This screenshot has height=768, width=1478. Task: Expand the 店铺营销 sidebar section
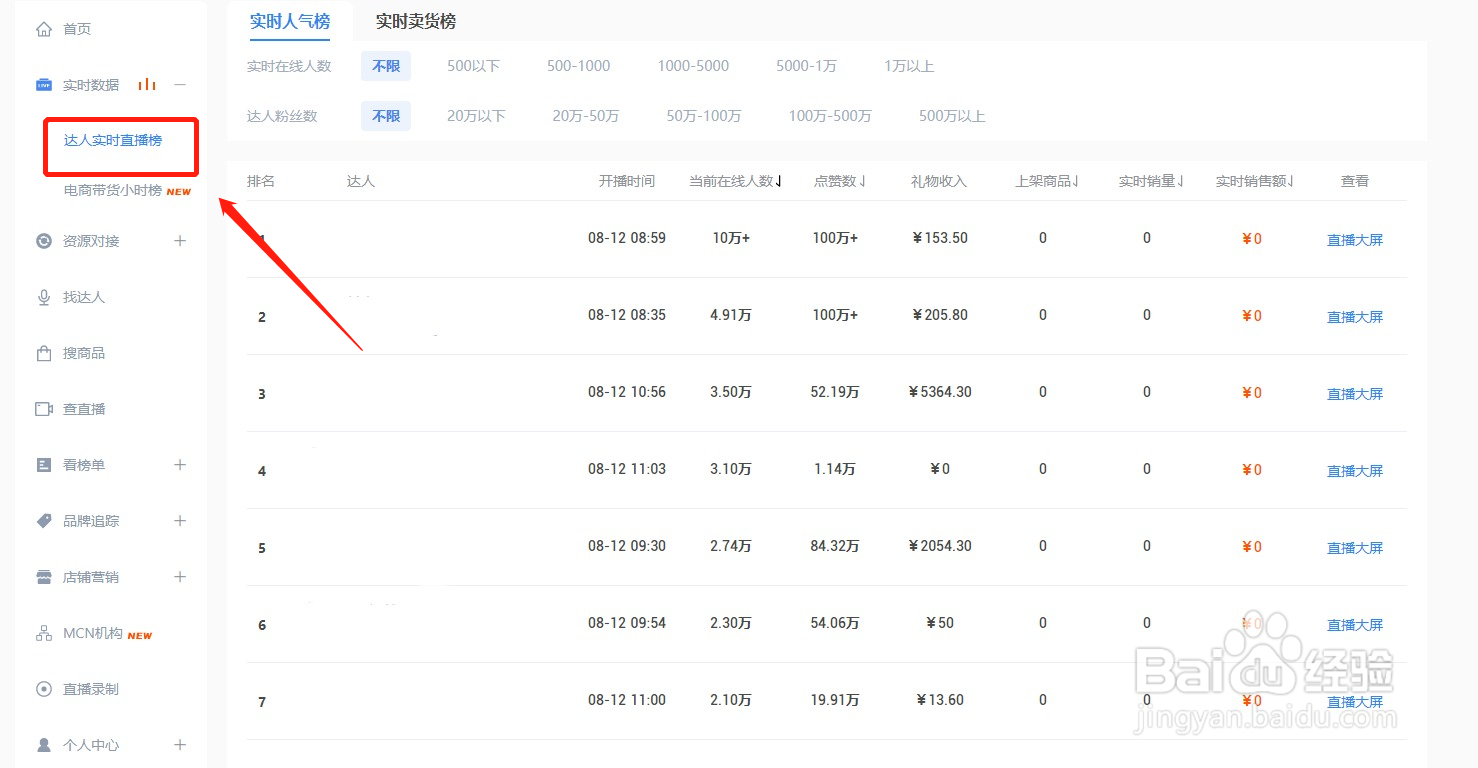[180, 577]
